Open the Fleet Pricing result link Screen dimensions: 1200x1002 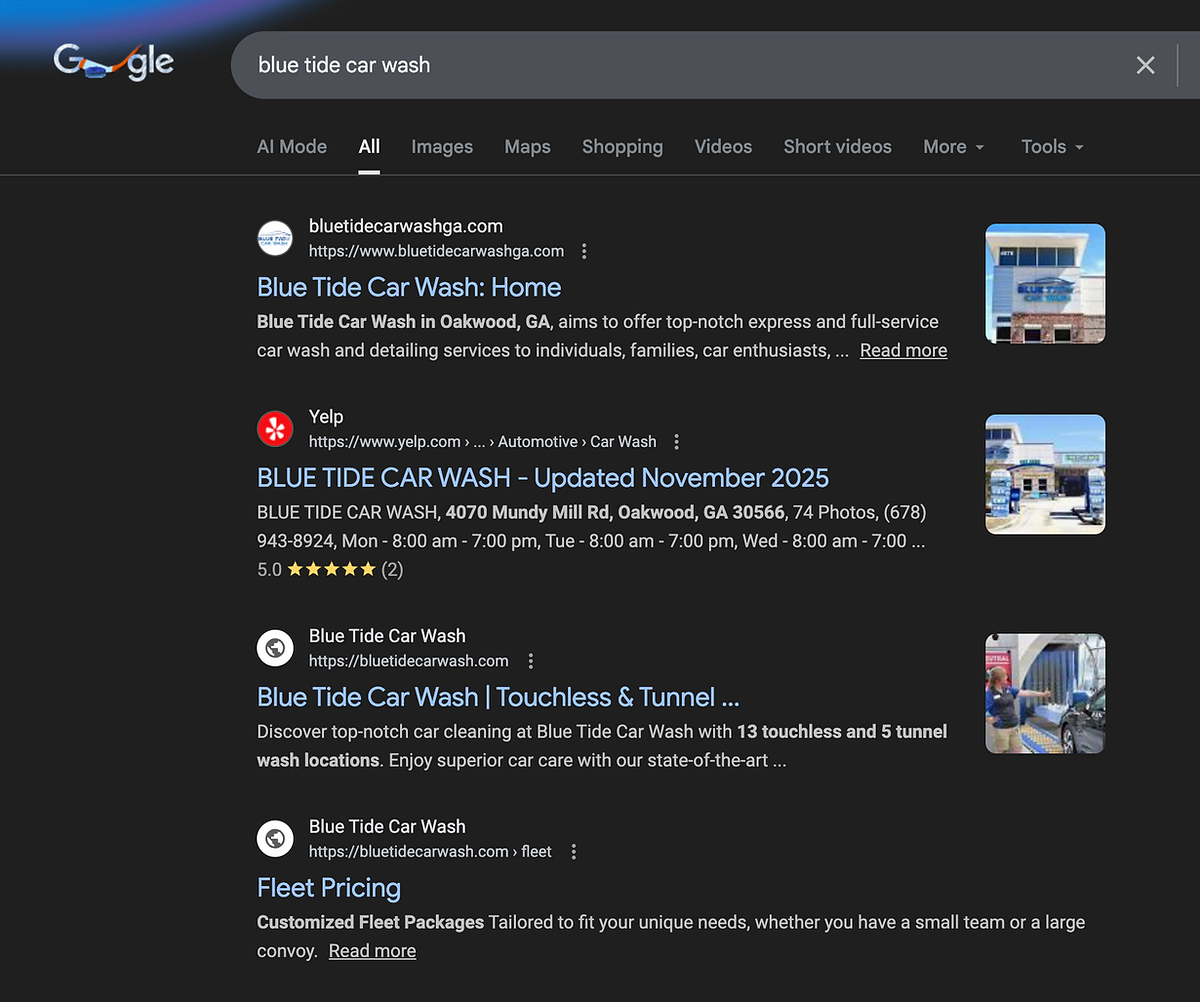[x=329, y=888]
